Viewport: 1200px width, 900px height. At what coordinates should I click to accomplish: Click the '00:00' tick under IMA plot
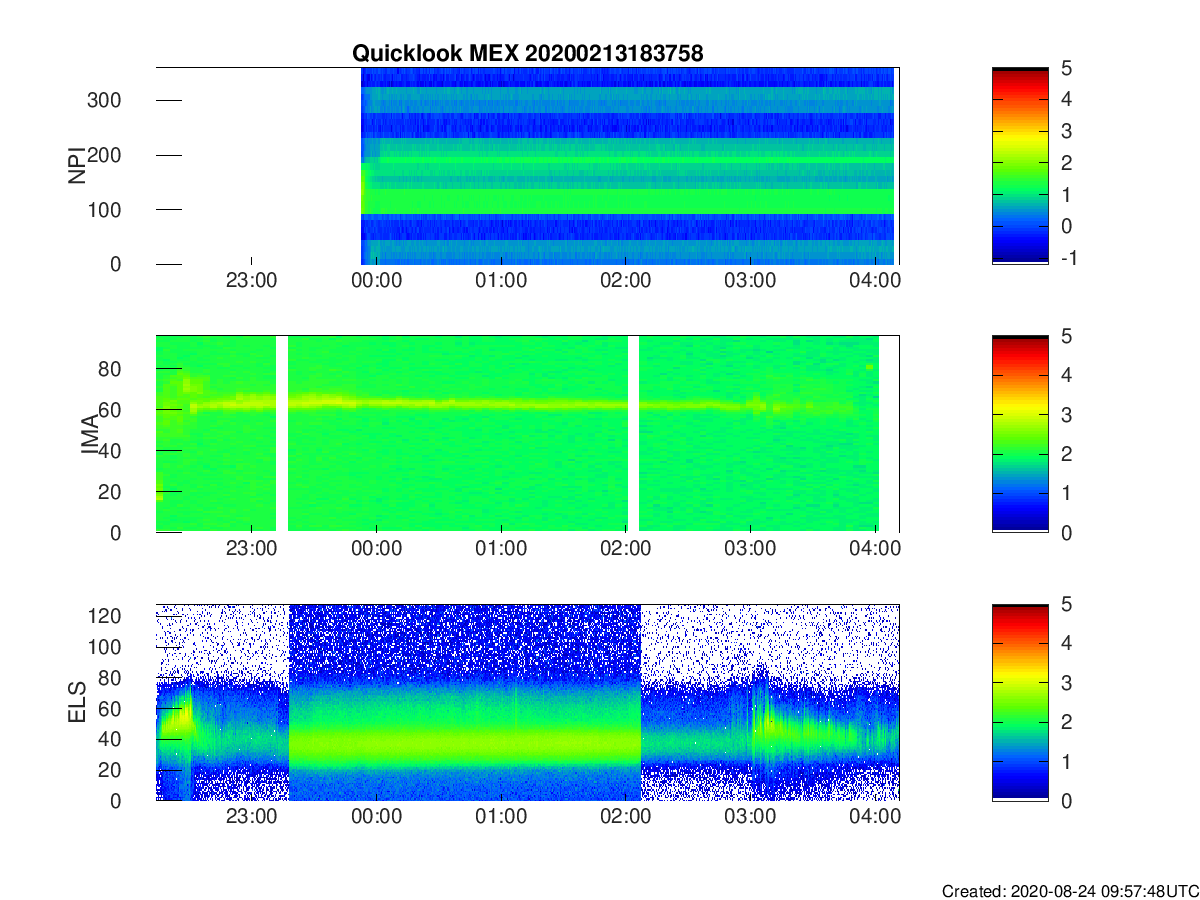tap(376, 549)
